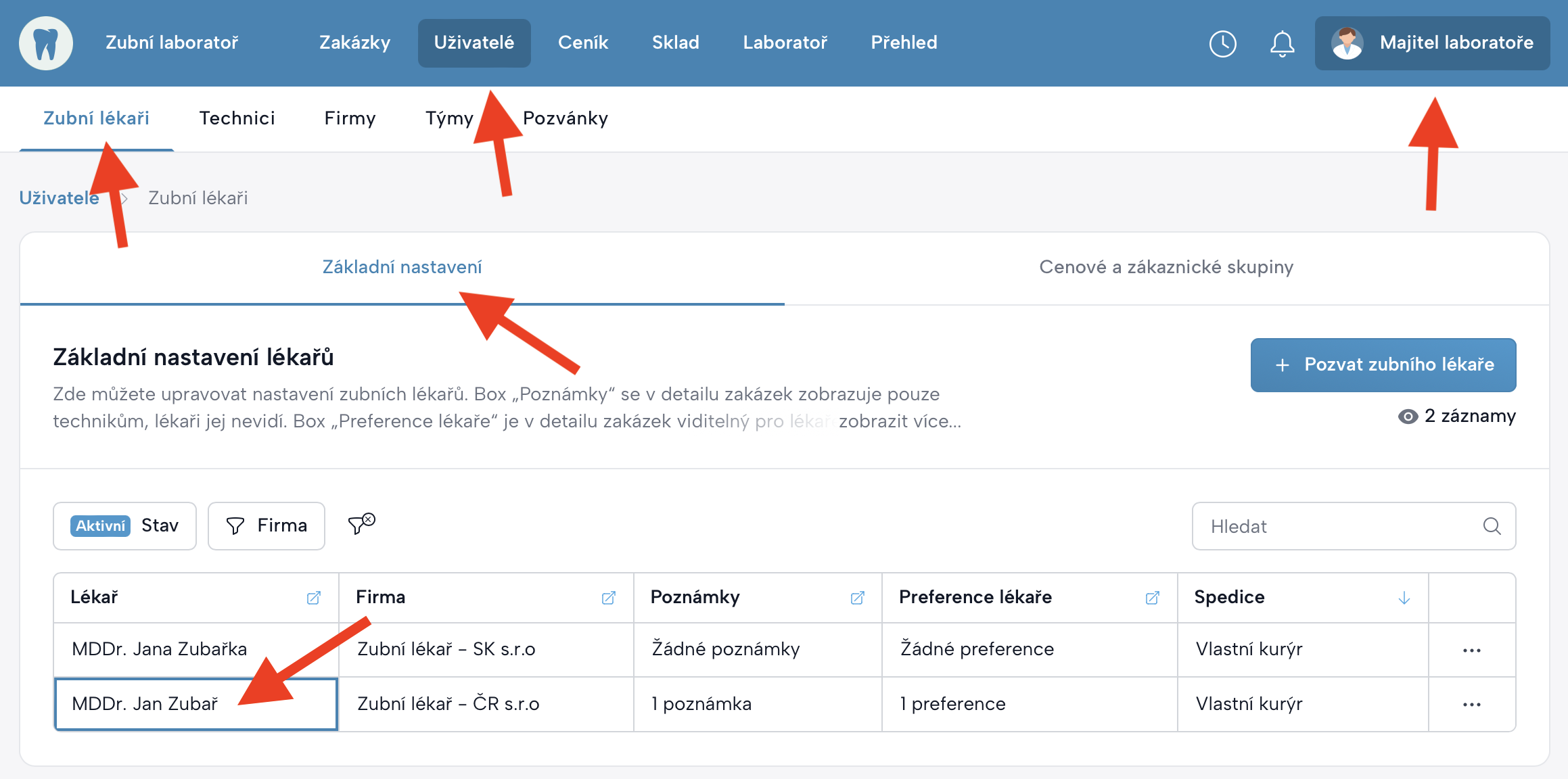Open the notifications bell
Screen dimensions: 1568x779
click(1282, 44)
